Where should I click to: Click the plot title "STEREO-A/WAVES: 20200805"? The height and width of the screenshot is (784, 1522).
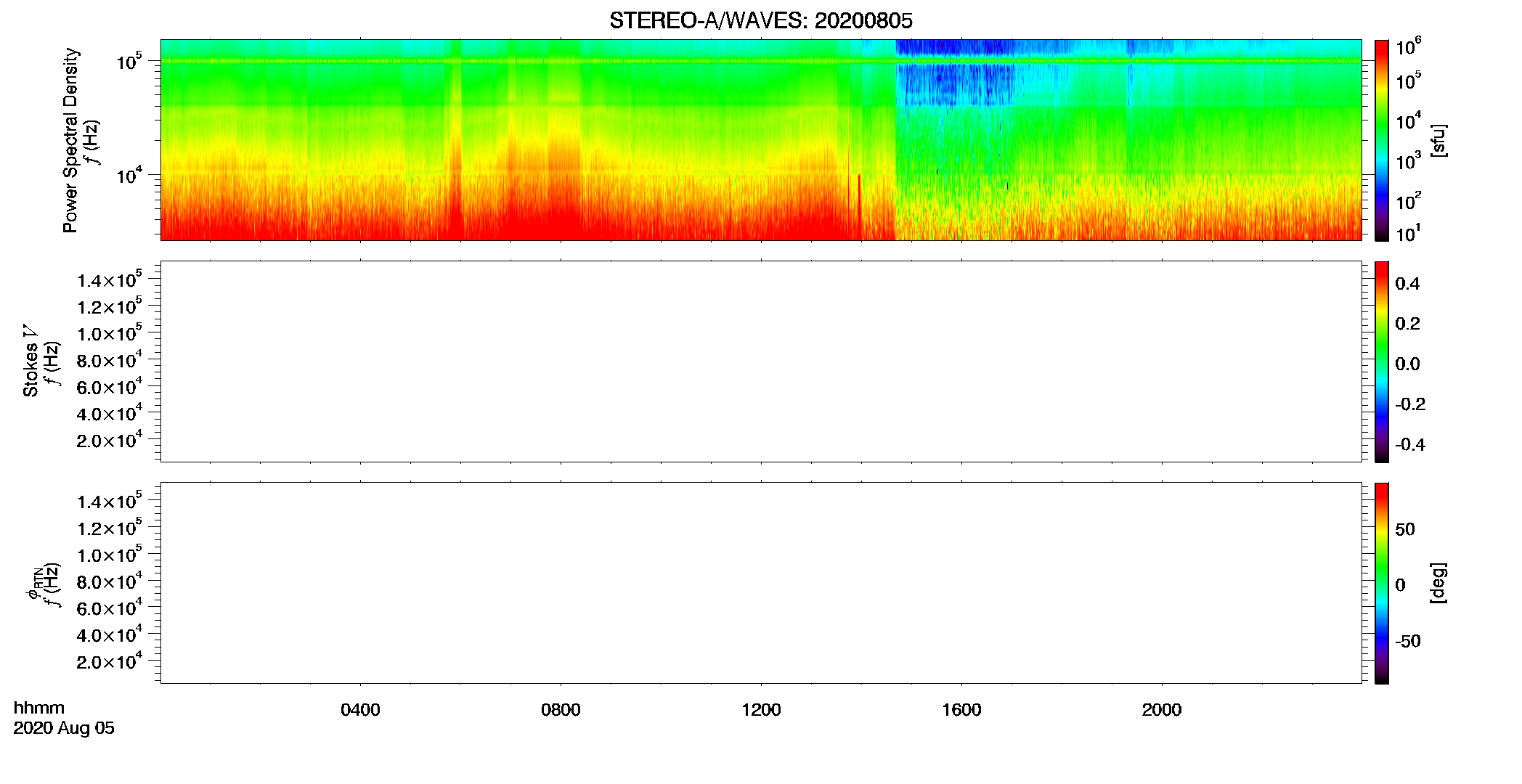[760, 20]
